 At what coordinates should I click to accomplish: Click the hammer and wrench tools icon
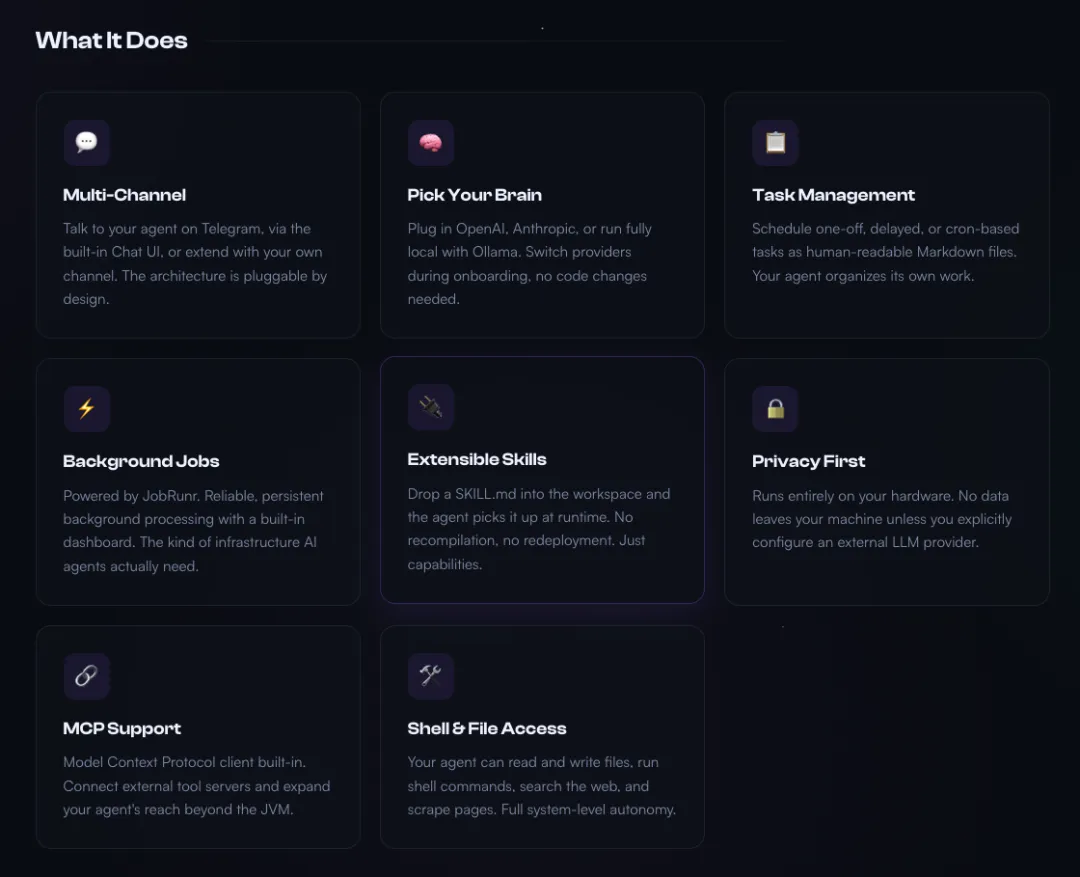[x=431, y=677]
